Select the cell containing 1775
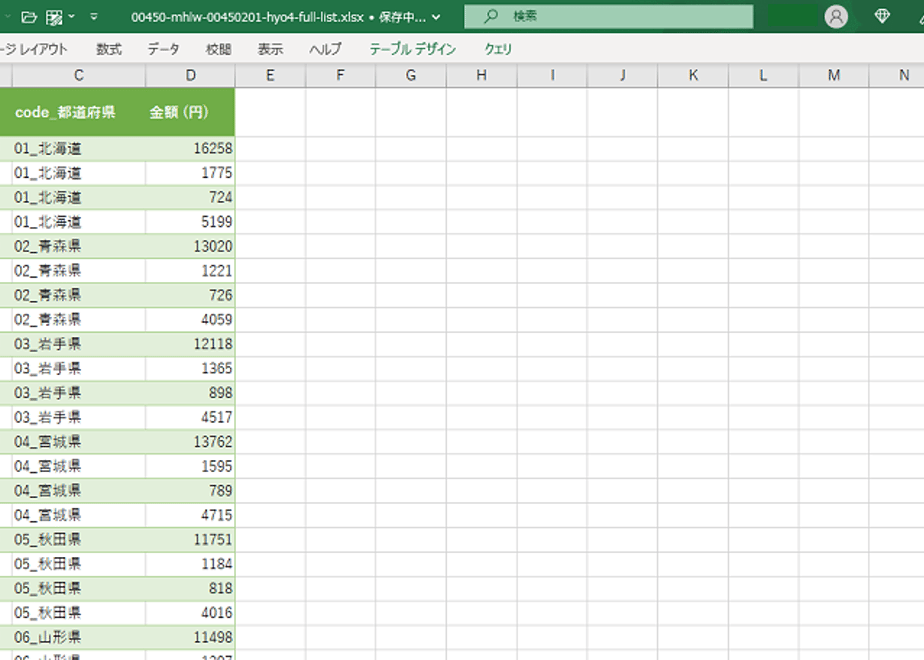The width and height of the screenshot is (924, 660). pyautogui.click(x=190, y=173)
